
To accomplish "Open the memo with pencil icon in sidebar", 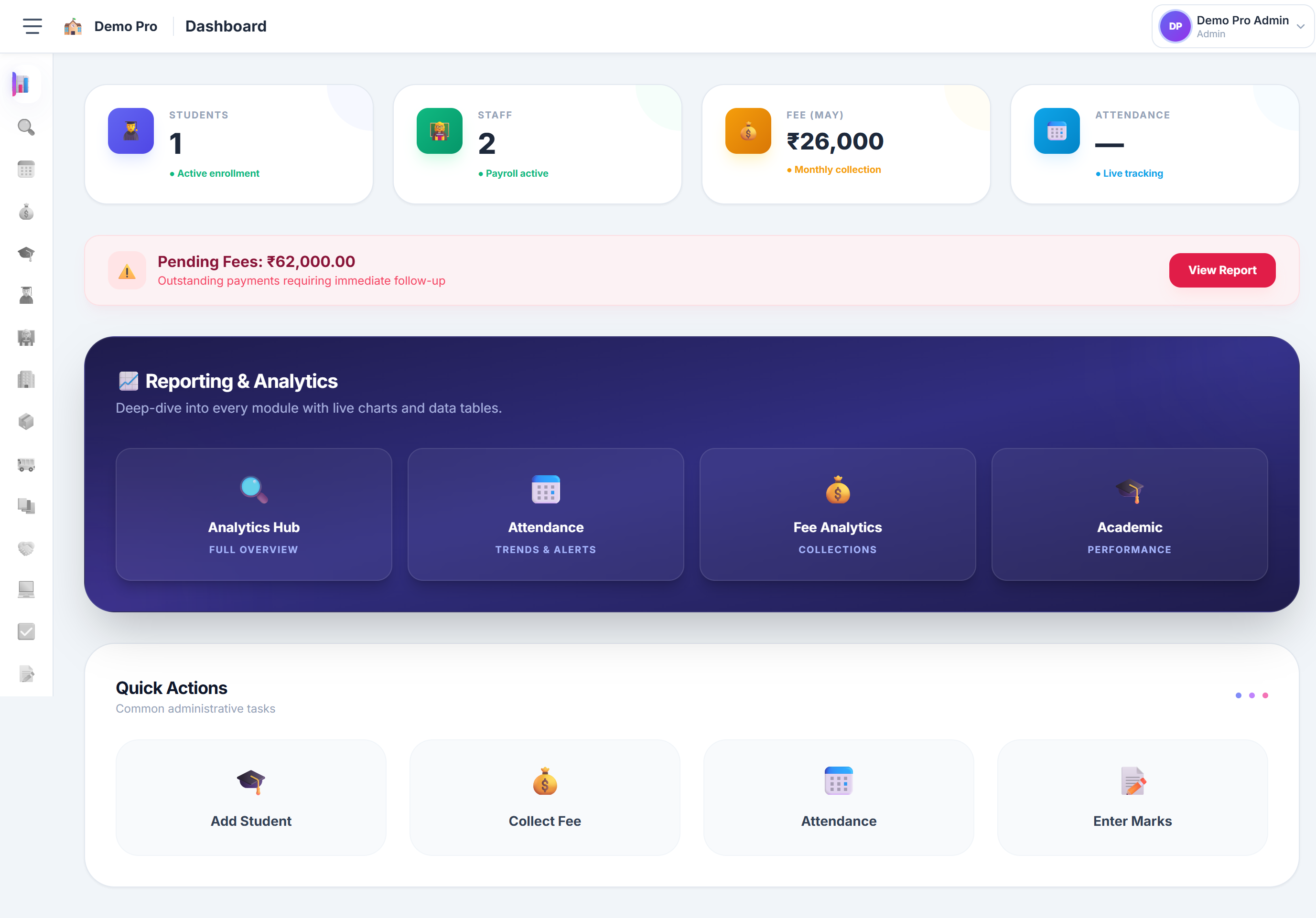I will click(26, 674).
